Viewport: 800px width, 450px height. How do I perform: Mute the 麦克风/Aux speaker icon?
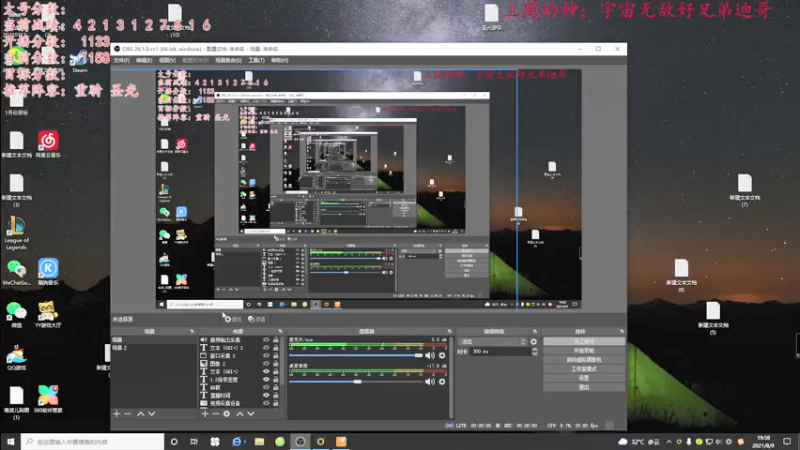point(430,355)
